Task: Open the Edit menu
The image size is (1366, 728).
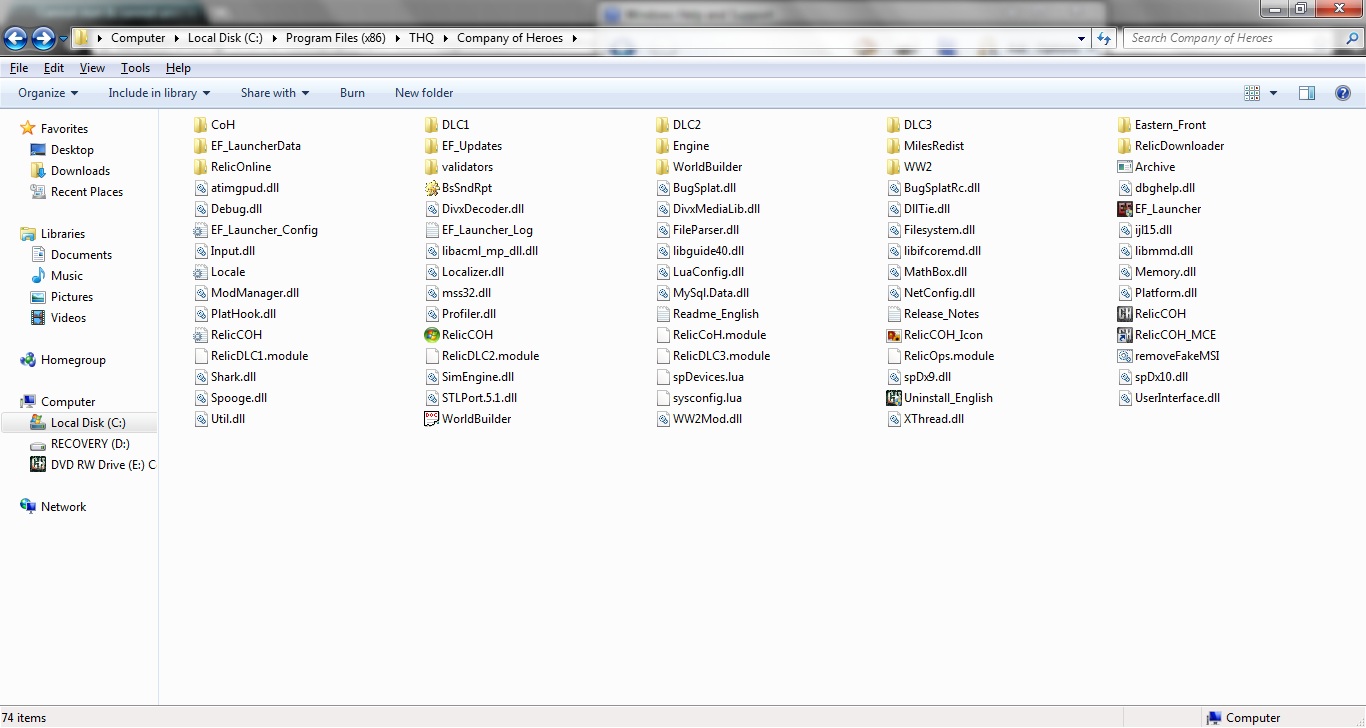Action: pos(54,68)
